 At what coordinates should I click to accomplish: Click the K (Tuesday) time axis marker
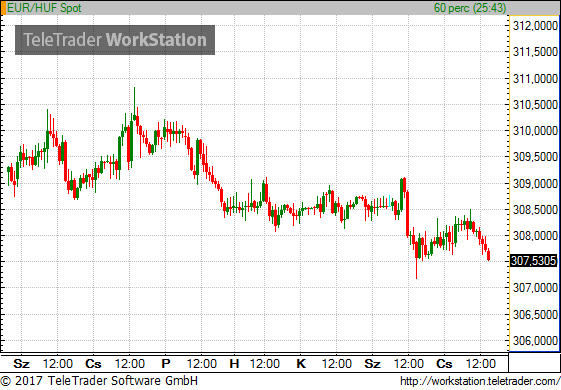tap(301, 364)
